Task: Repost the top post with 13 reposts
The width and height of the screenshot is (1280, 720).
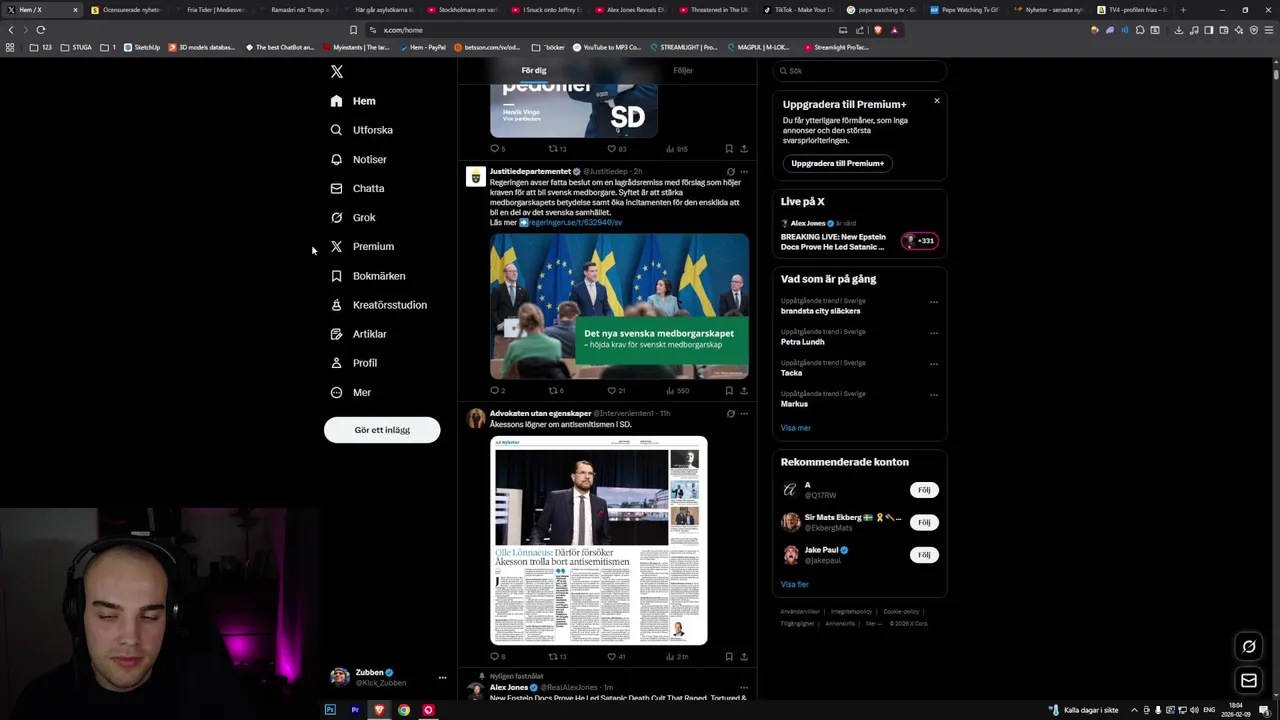Action: click(x=557, y=149)
